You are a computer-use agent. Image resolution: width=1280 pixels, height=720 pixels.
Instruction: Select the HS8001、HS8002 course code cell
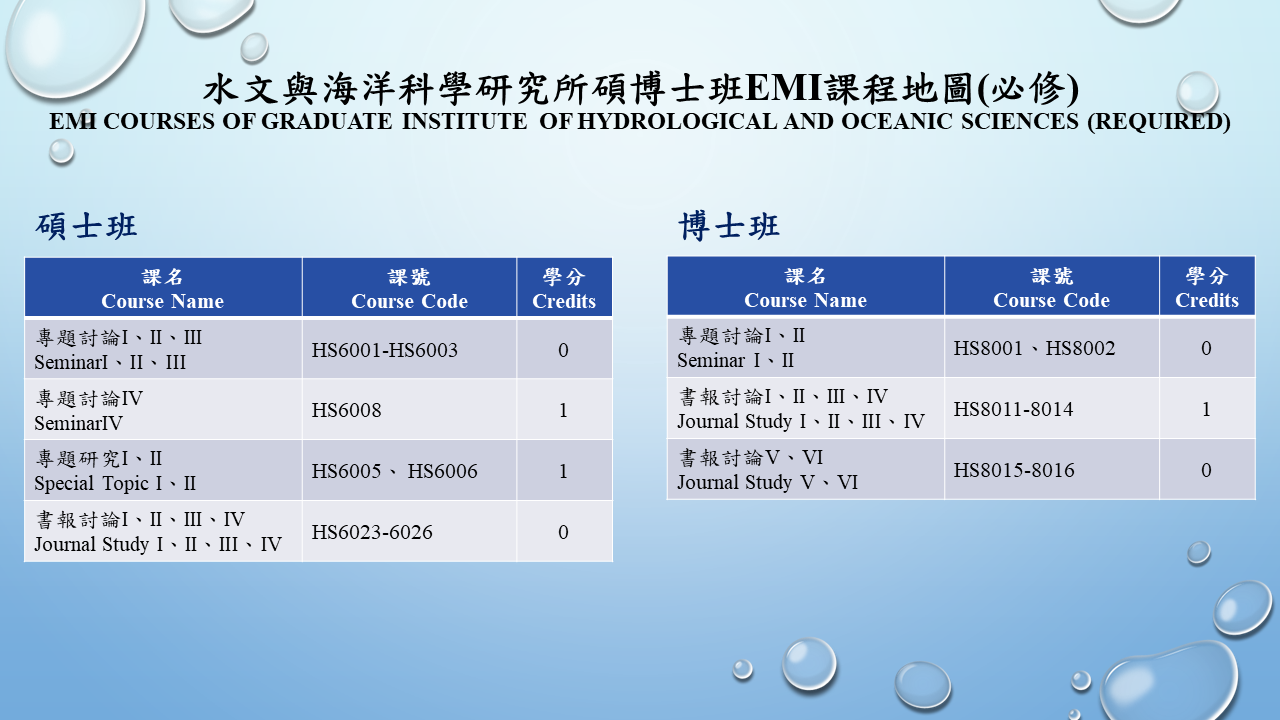click(x=1052, y=348)
